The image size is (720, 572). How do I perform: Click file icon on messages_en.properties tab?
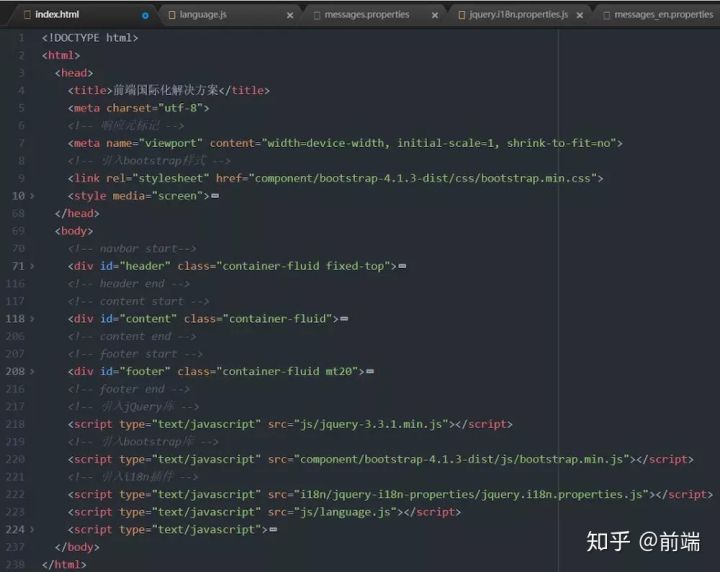pyautogui.click(x=607, y=15)
